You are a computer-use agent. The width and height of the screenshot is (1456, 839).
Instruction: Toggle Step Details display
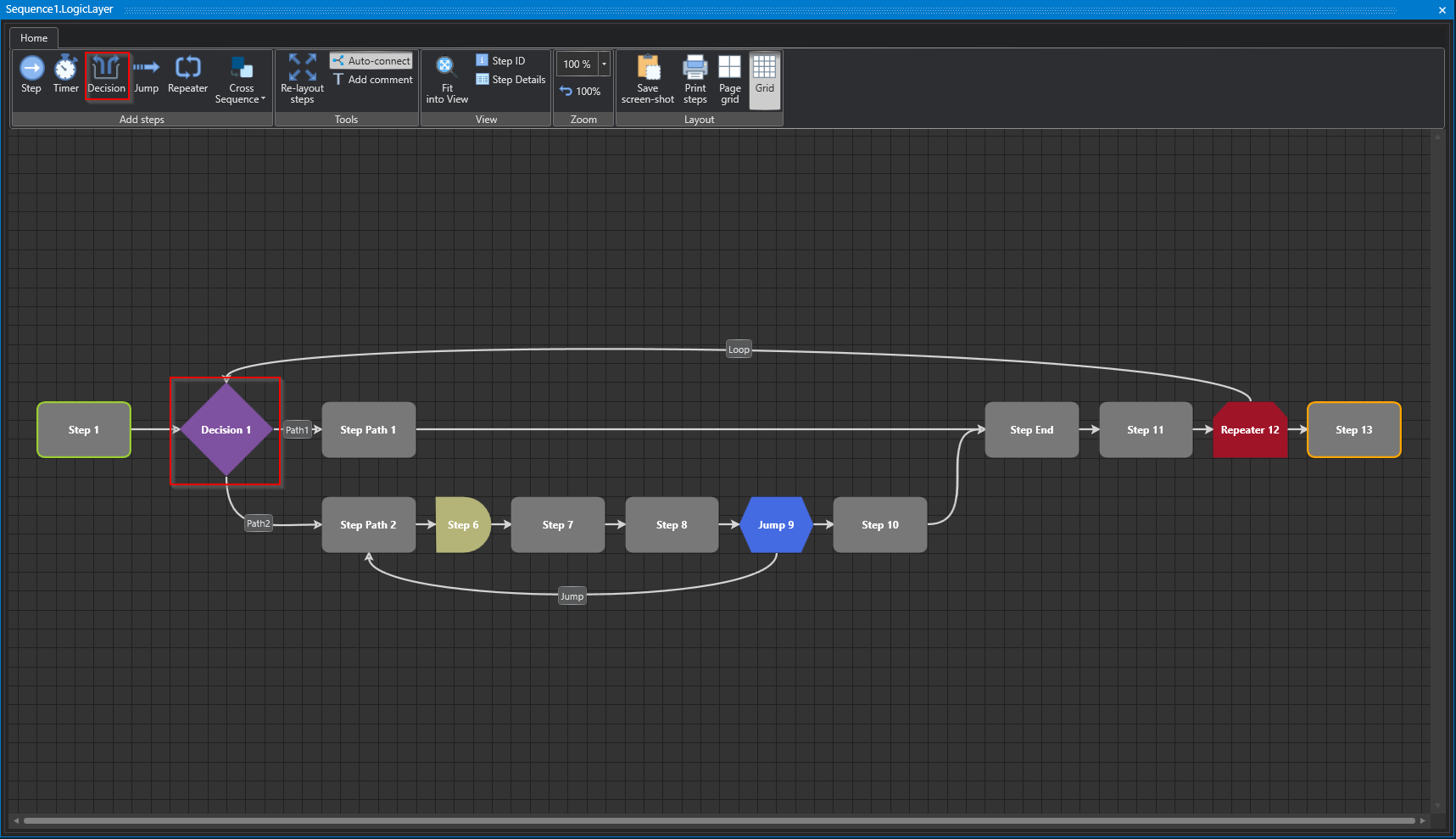tap(510, 80)
